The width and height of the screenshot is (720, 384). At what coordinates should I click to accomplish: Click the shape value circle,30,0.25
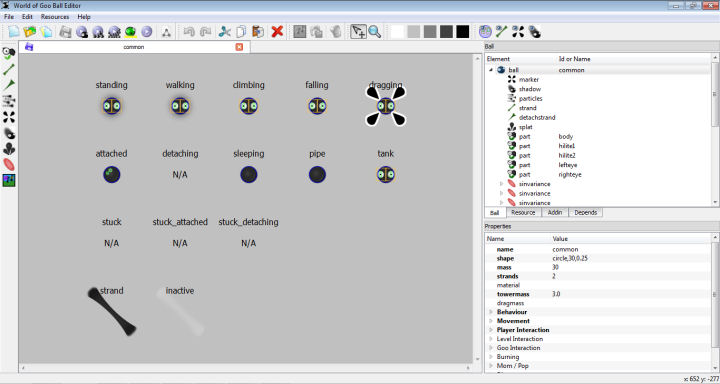tap(570, 259)
